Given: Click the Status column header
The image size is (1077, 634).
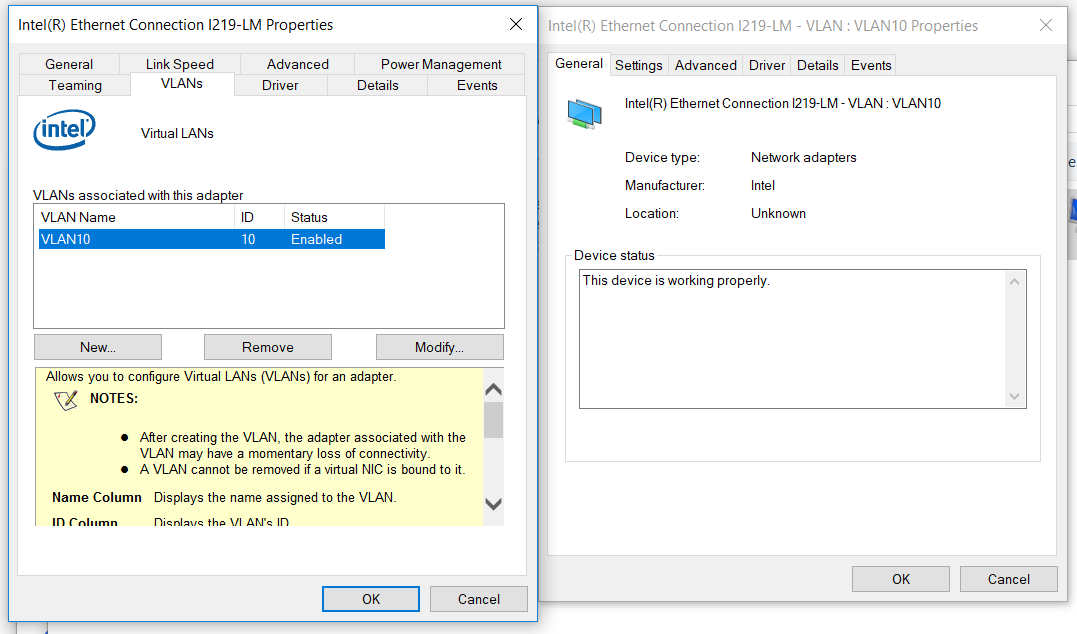Looking at the screenshot, I should [x=333, y=217].
